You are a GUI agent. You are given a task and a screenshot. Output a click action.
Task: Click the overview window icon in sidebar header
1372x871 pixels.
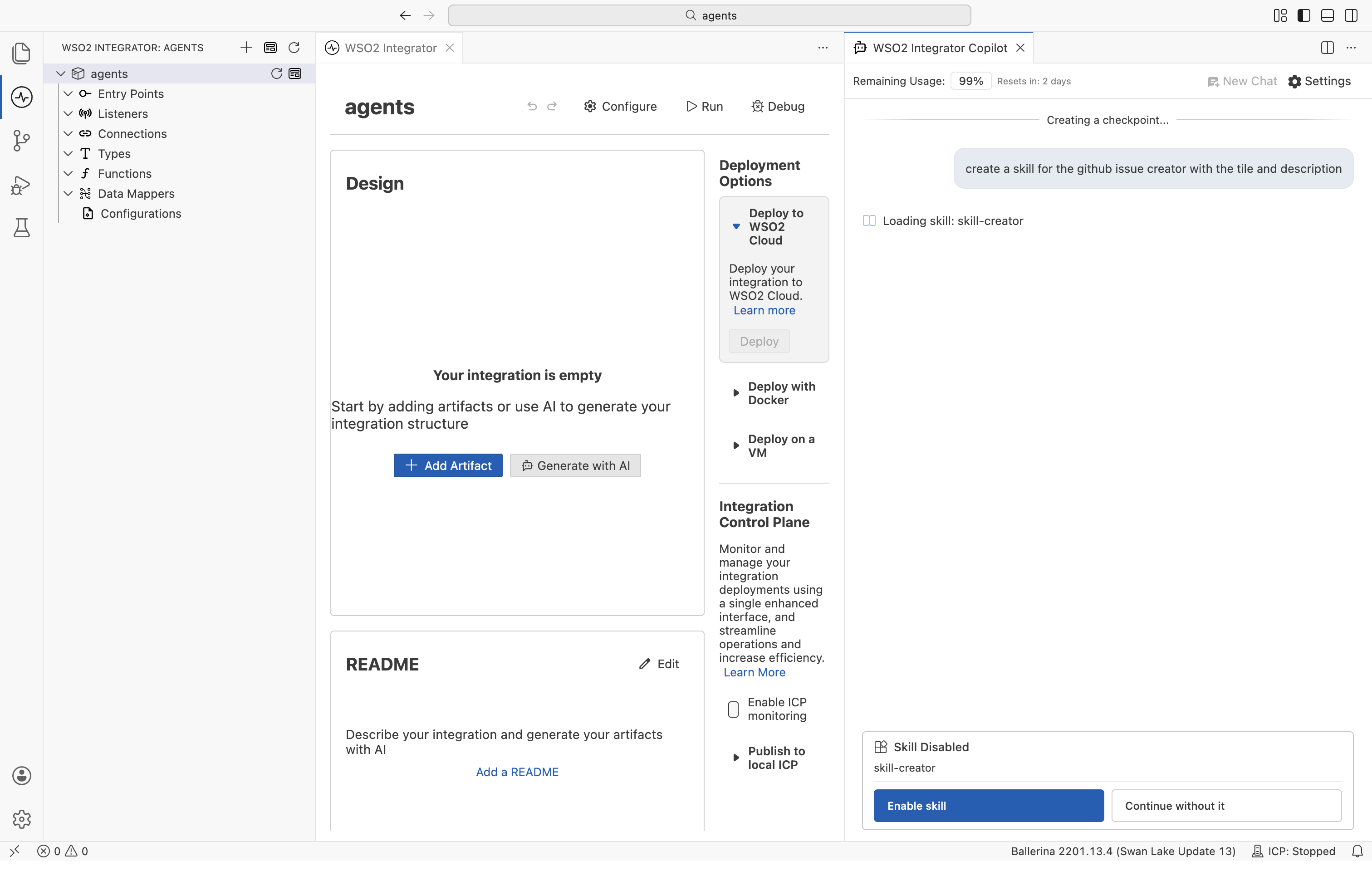click(x=270, y=47)
